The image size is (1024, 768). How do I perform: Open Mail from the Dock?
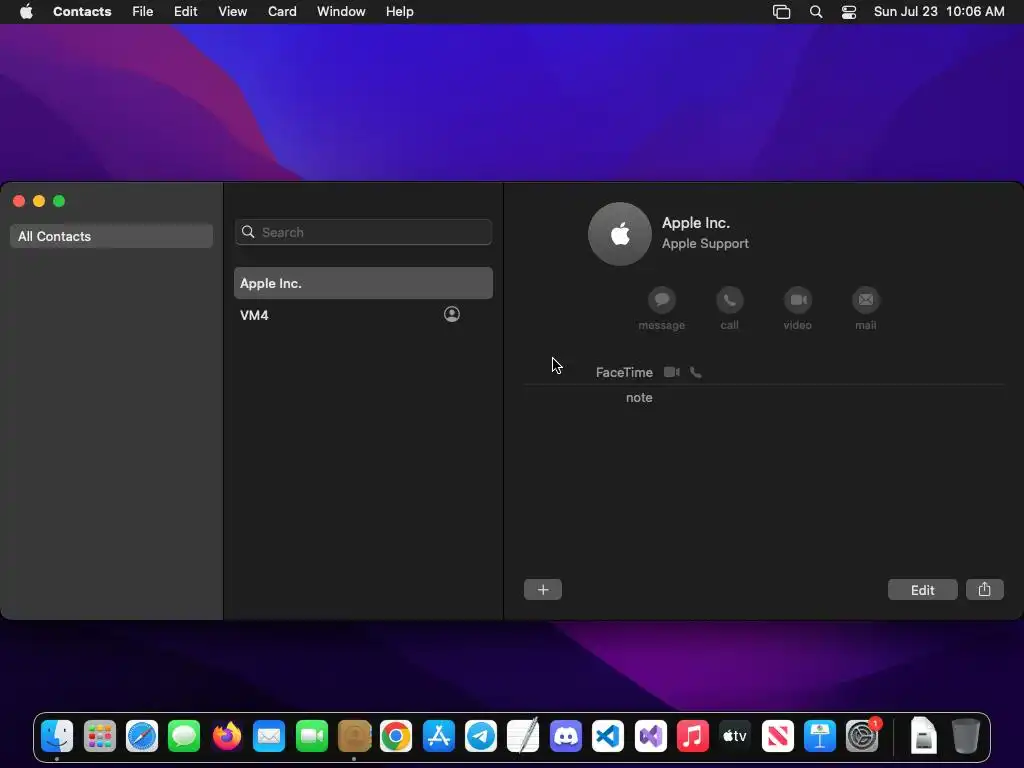[269, 736]
